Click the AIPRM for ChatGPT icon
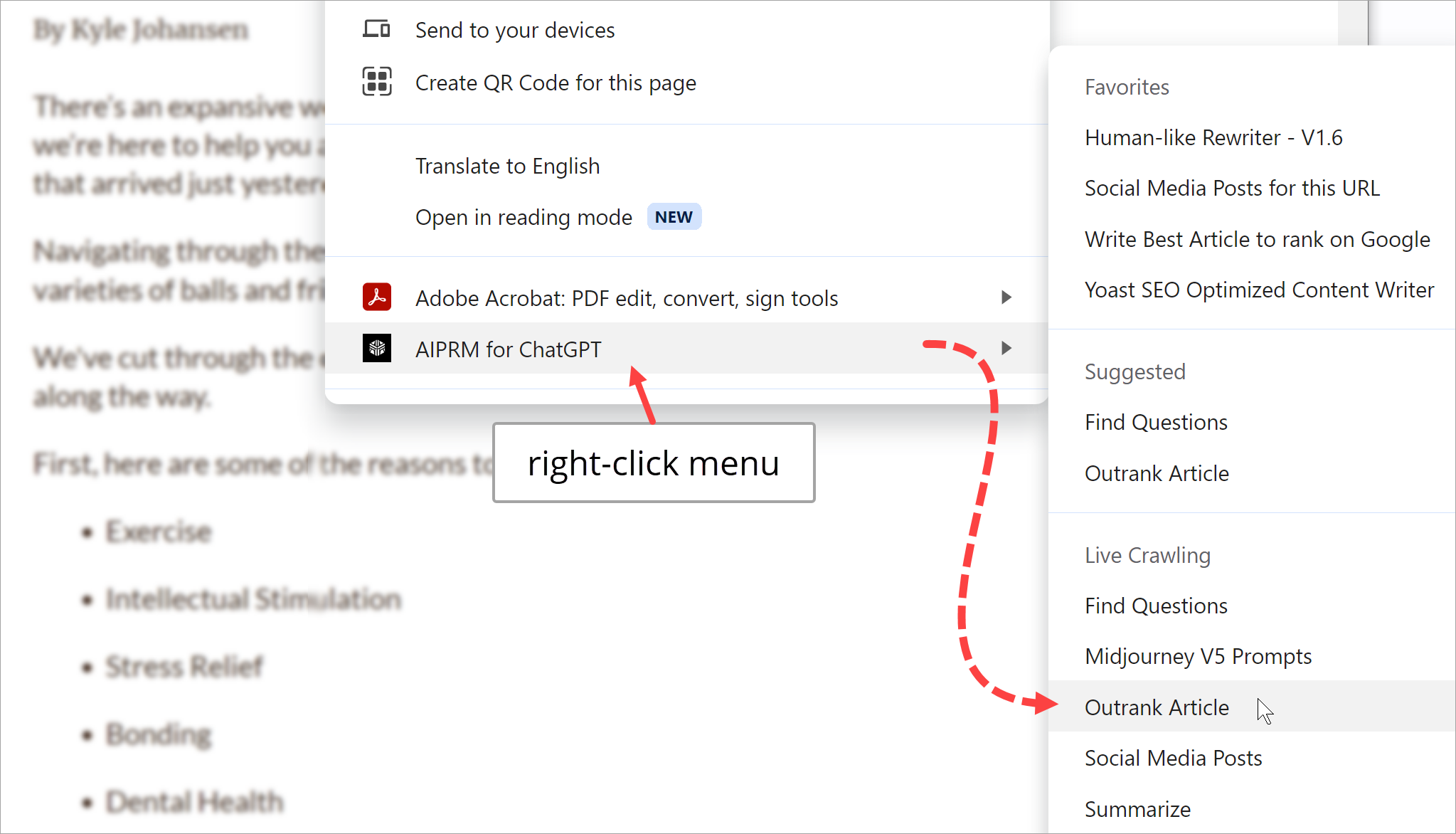The width and height of the screenshot is (1456, 834). pos(376,349)
